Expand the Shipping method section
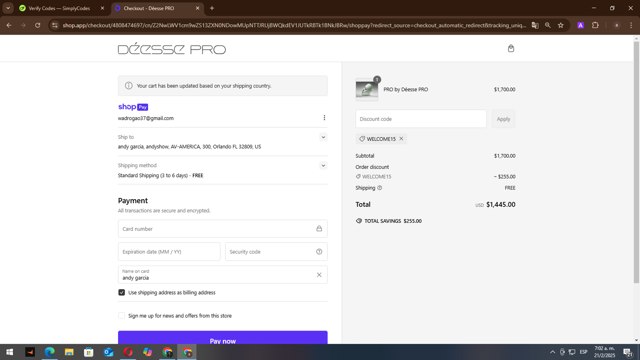Image resolution: width=640 pixels, height=360 pixels. click(323, 166)
